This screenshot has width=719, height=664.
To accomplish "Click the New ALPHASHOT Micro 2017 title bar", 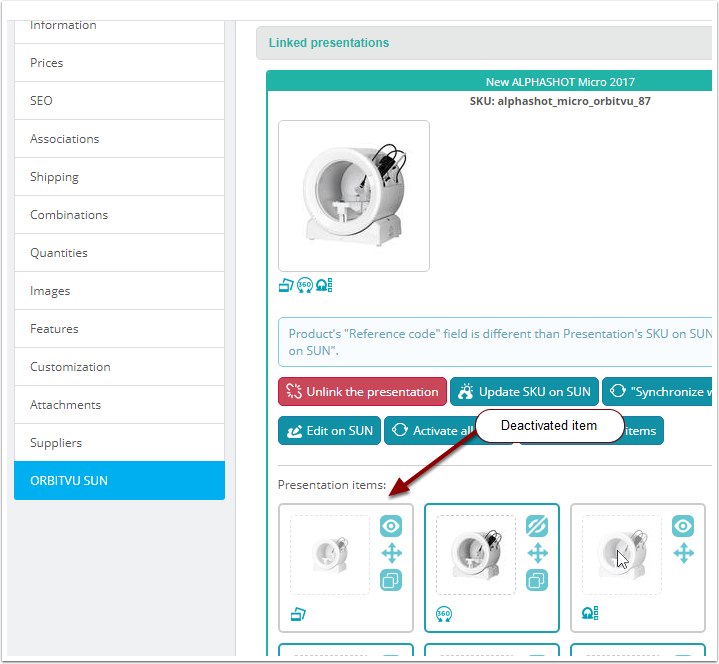I will tap(489, 82).
